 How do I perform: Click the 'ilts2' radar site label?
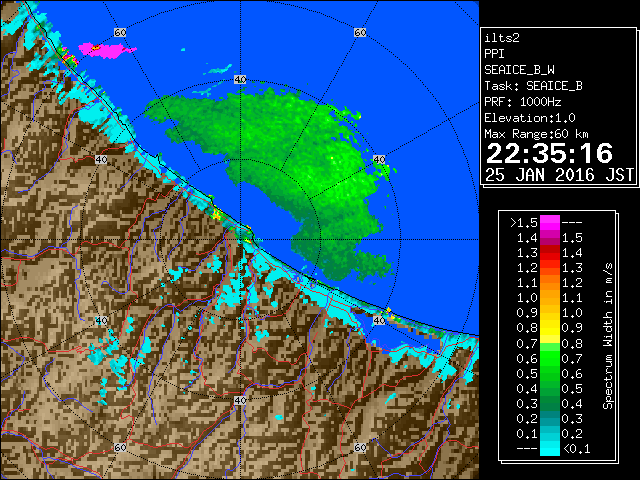click(502, 38)
